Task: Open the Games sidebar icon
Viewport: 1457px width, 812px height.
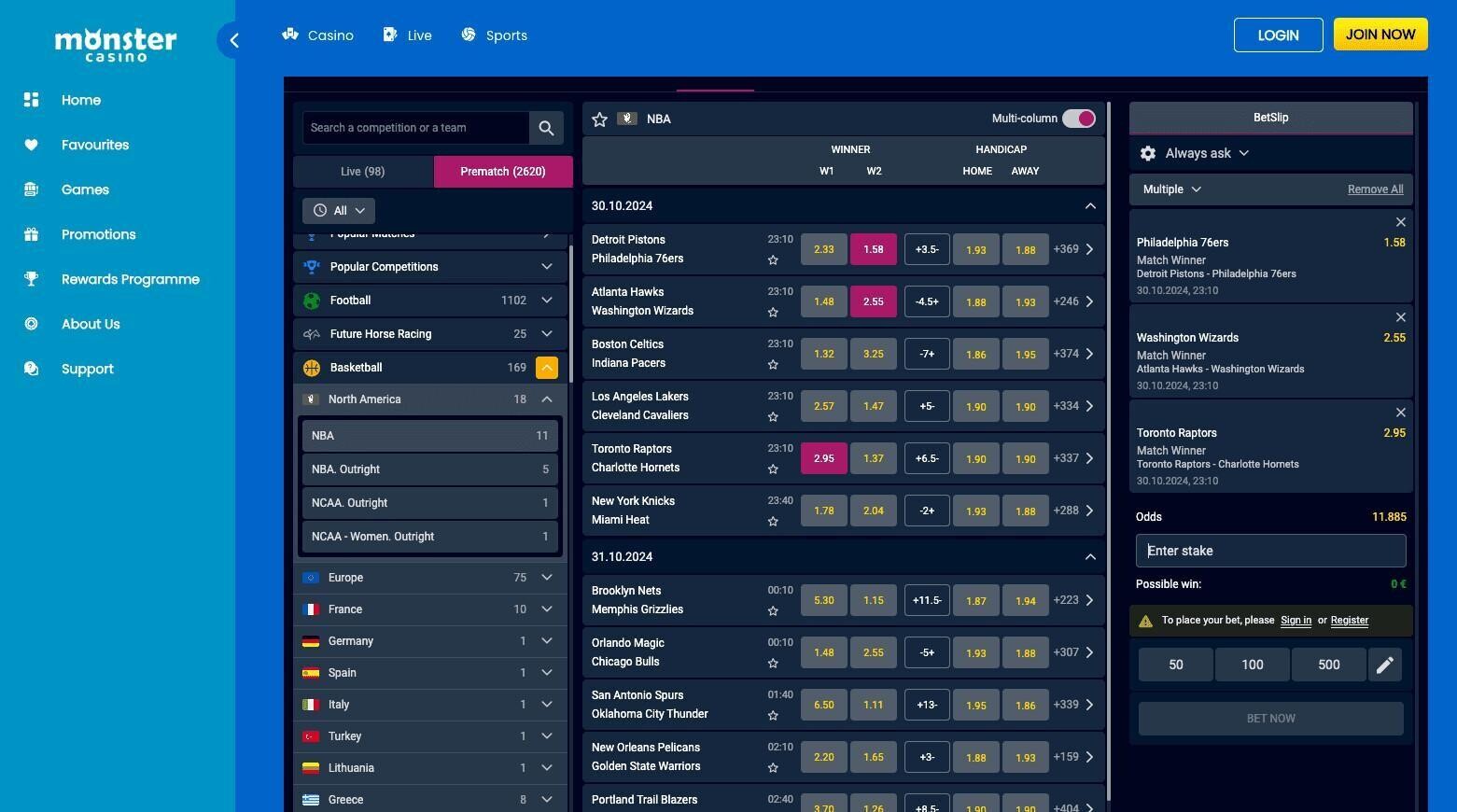Action: point(31,189)
